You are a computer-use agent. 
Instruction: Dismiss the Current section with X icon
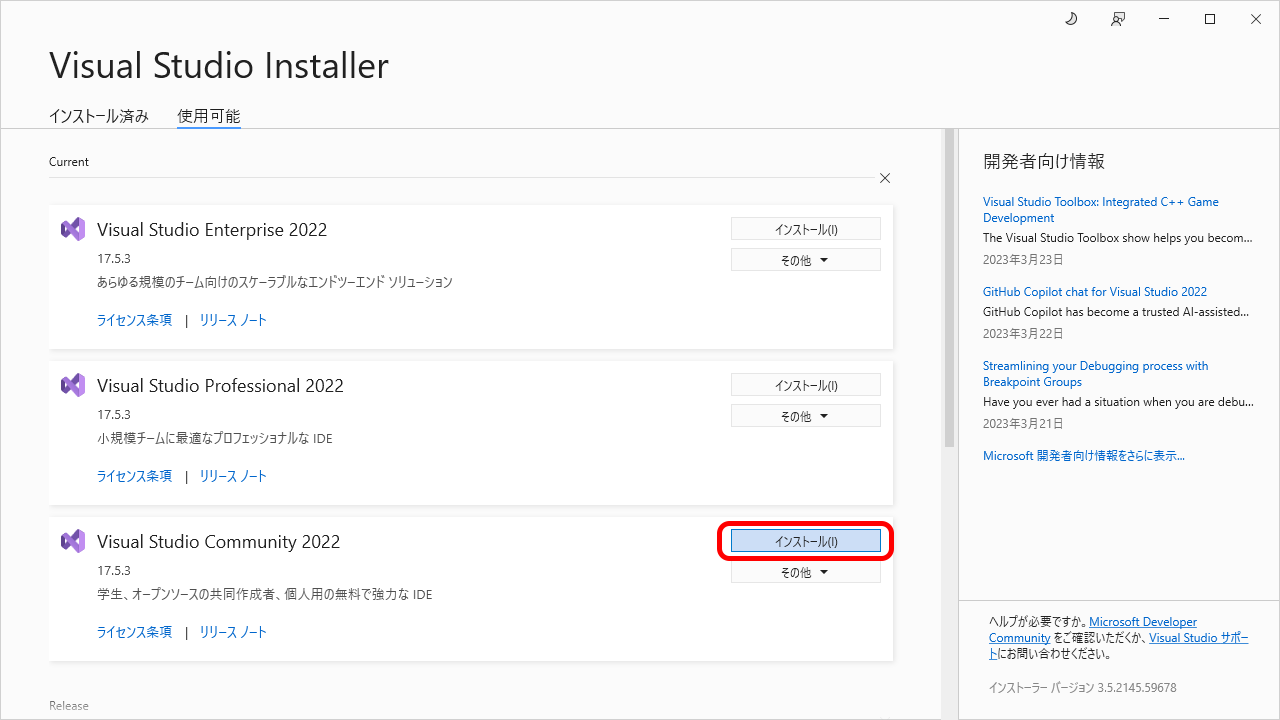tap(885, 178)
